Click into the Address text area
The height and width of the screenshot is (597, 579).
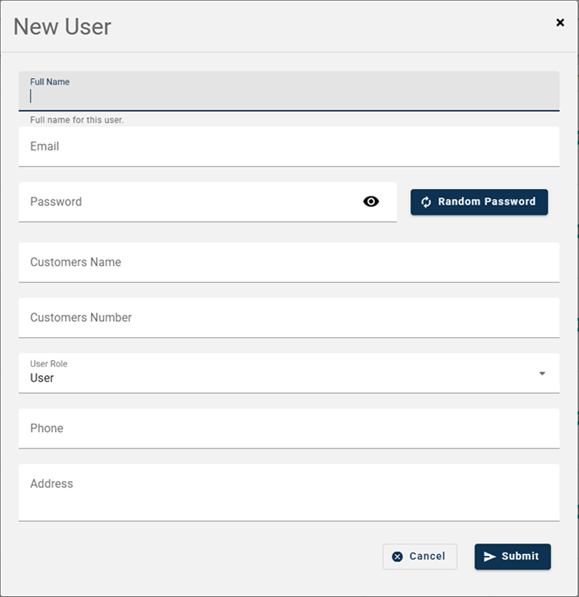[289, 492]
